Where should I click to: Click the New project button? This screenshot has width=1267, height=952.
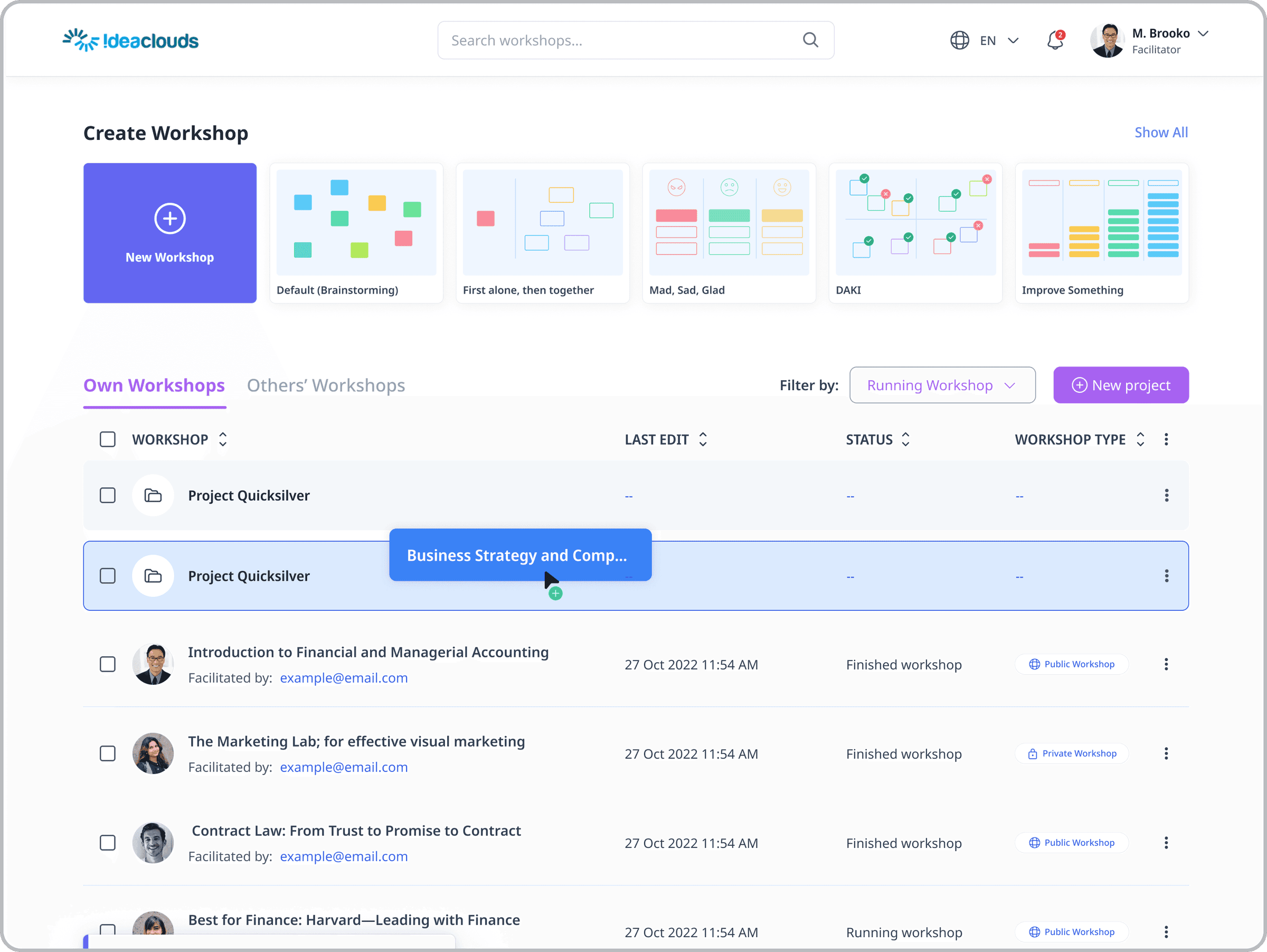point(1121,385)
